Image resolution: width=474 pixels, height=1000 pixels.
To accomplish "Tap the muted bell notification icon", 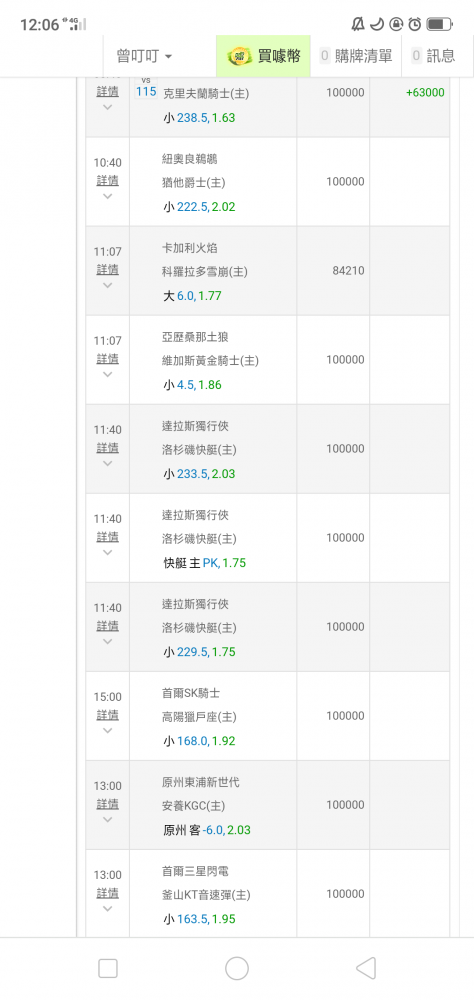I will coord(358,24).
